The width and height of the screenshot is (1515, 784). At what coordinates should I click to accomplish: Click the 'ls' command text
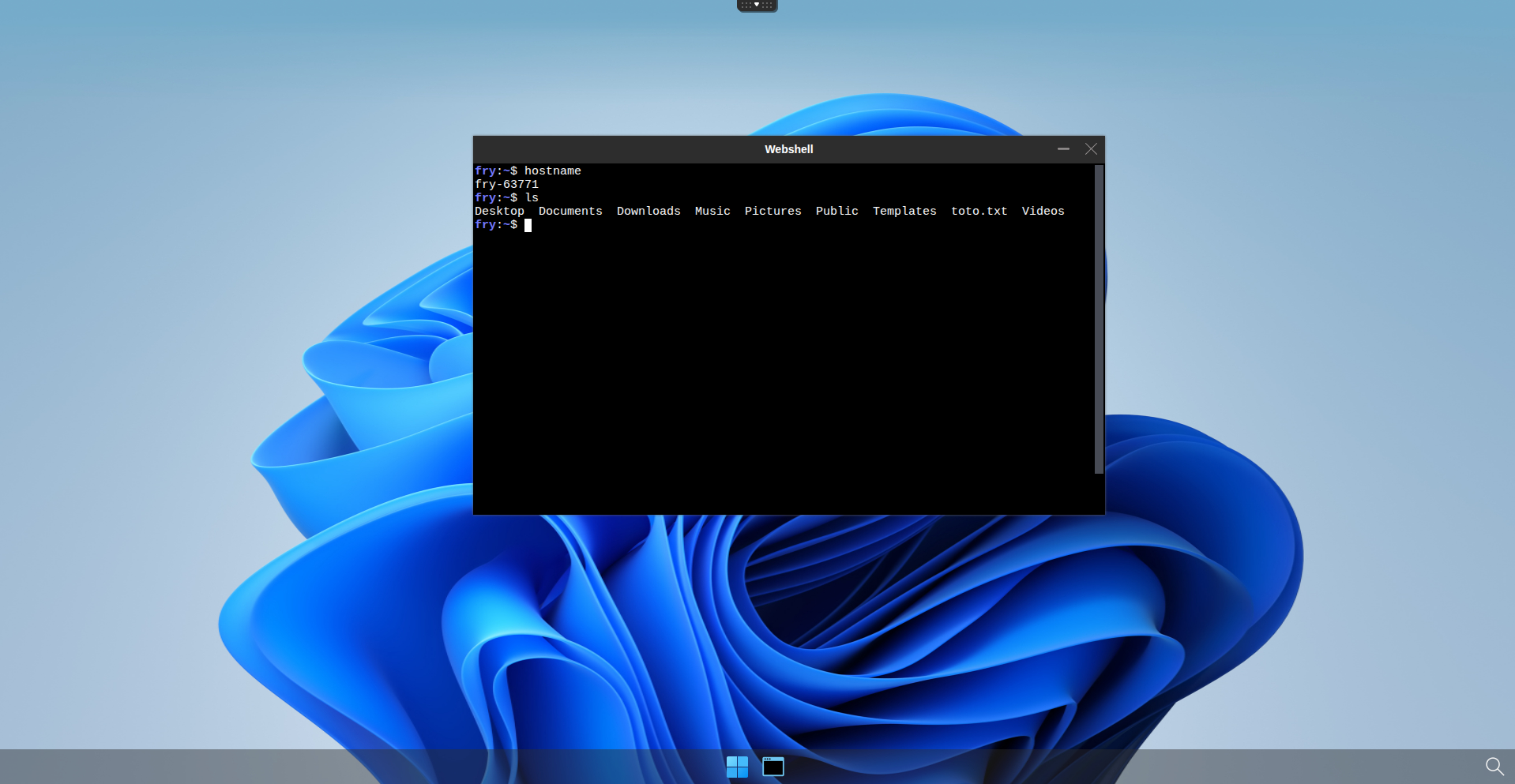pyautogui.click(x=532, y=197)
